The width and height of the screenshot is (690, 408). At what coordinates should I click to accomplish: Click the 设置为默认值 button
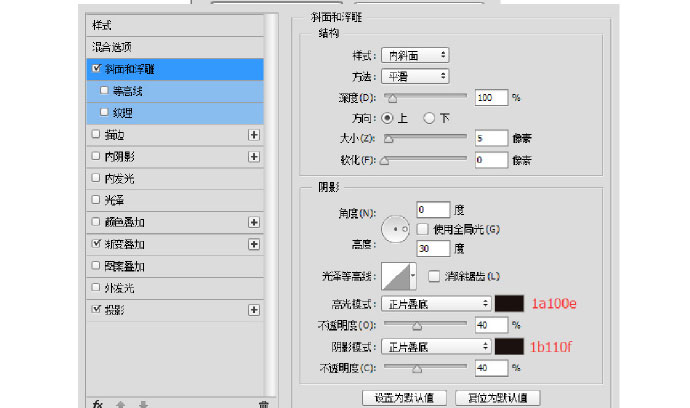(x=404, y=398)
